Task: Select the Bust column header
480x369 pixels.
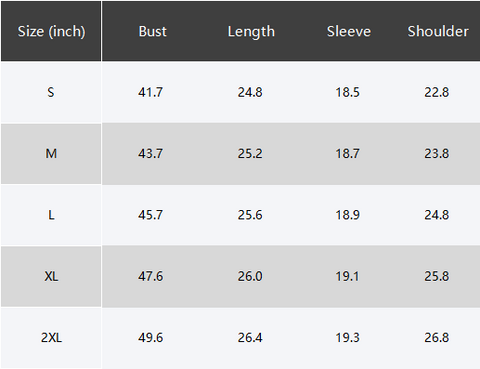Action: [x=152, y=31]
